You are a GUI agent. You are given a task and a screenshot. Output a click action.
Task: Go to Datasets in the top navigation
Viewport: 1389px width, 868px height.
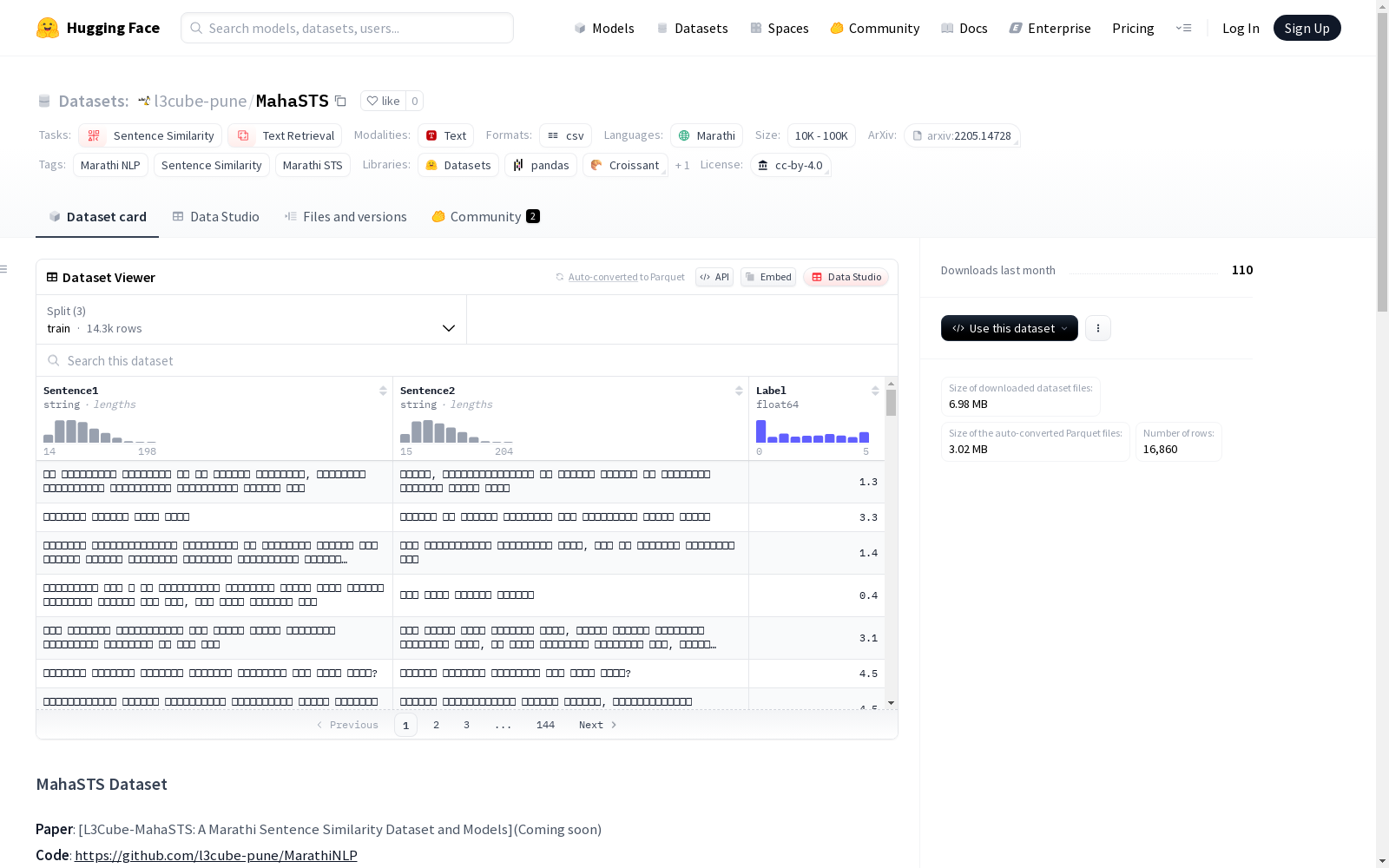tap(692, 28)
